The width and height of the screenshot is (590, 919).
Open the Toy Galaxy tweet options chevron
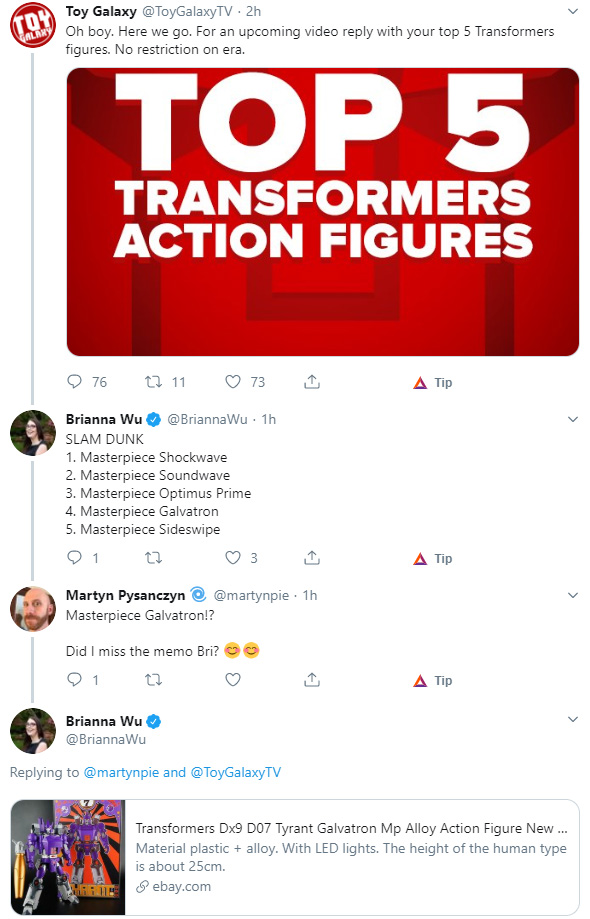point(573,11)
